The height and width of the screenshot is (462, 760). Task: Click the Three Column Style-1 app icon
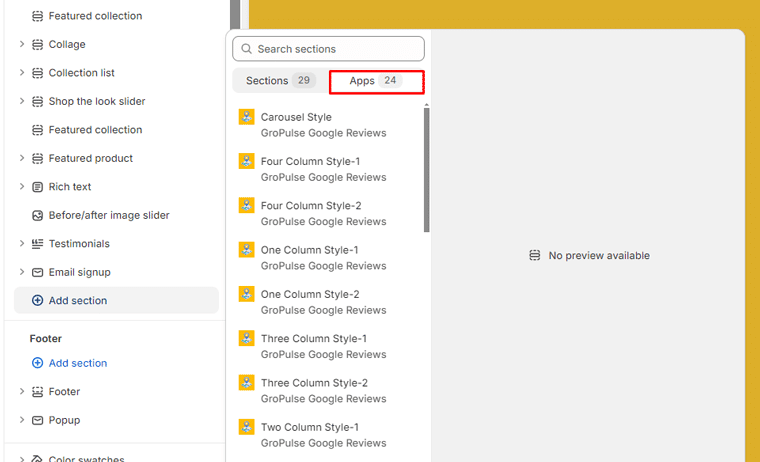(x=247, y=338)
